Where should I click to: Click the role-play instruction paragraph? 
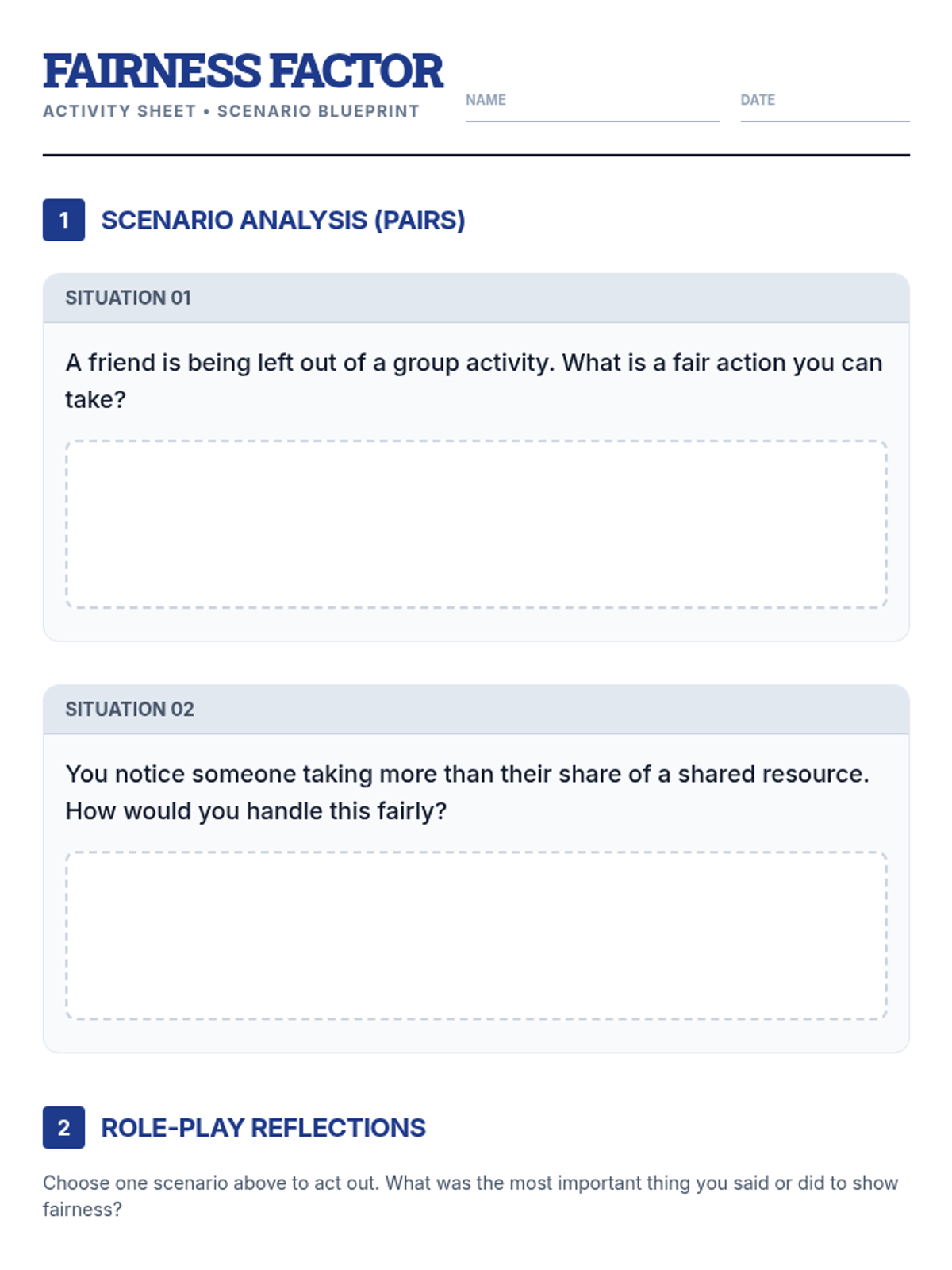pos(470,1196)
